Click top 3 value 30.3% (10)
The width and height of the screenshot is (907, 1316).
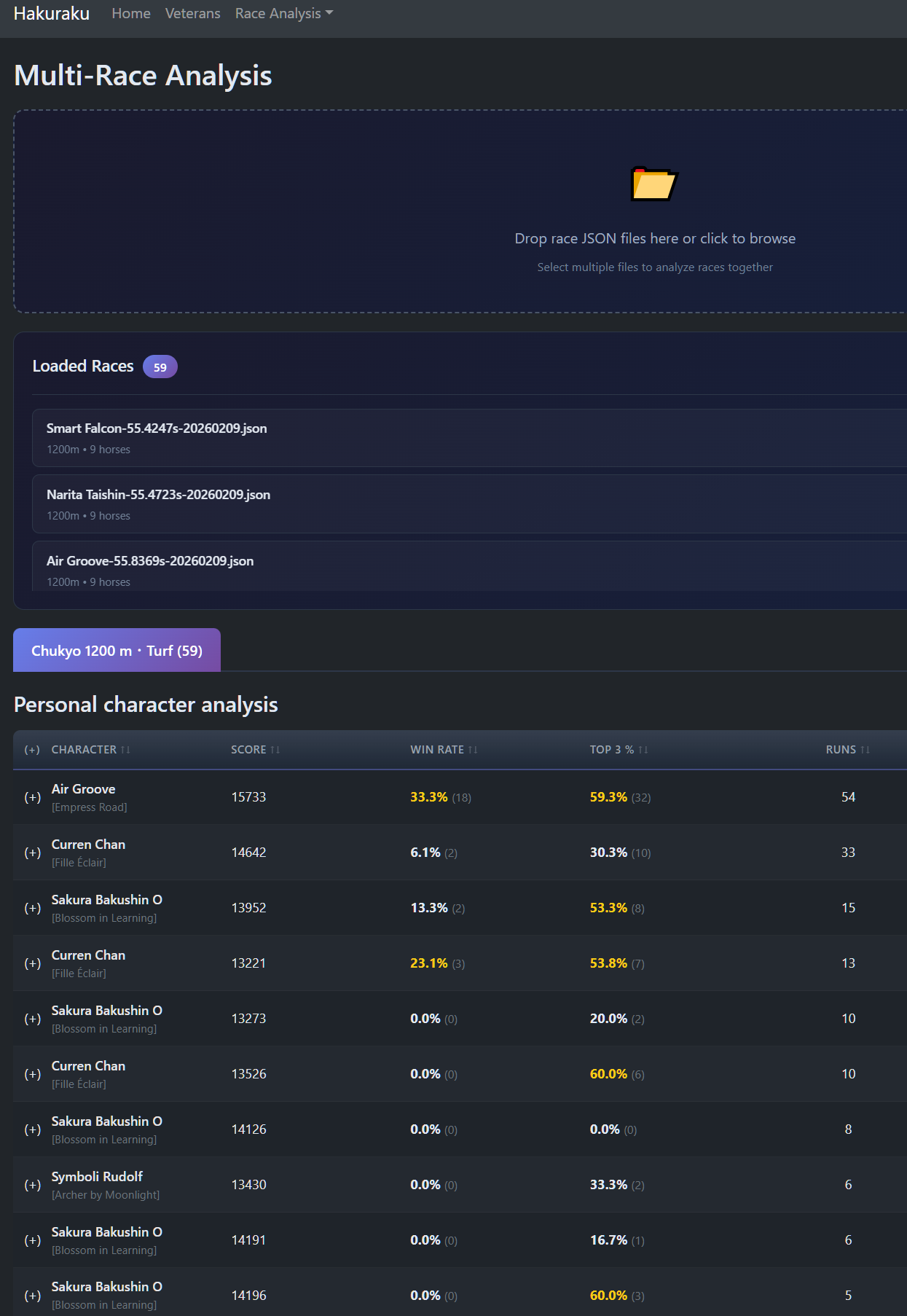coord(620,853)
